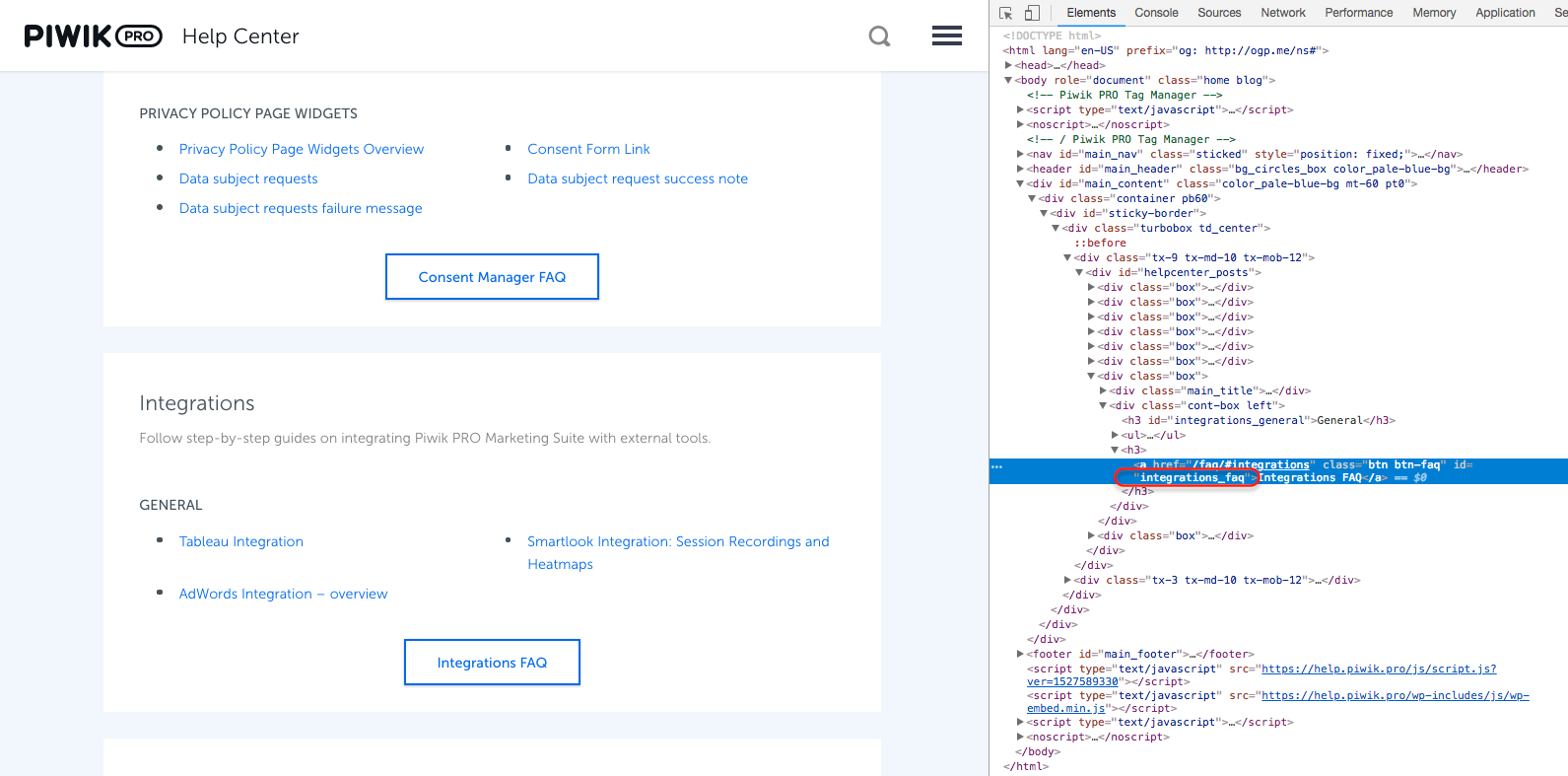Open Smartlook Integration: Session Recordings link

678,552
